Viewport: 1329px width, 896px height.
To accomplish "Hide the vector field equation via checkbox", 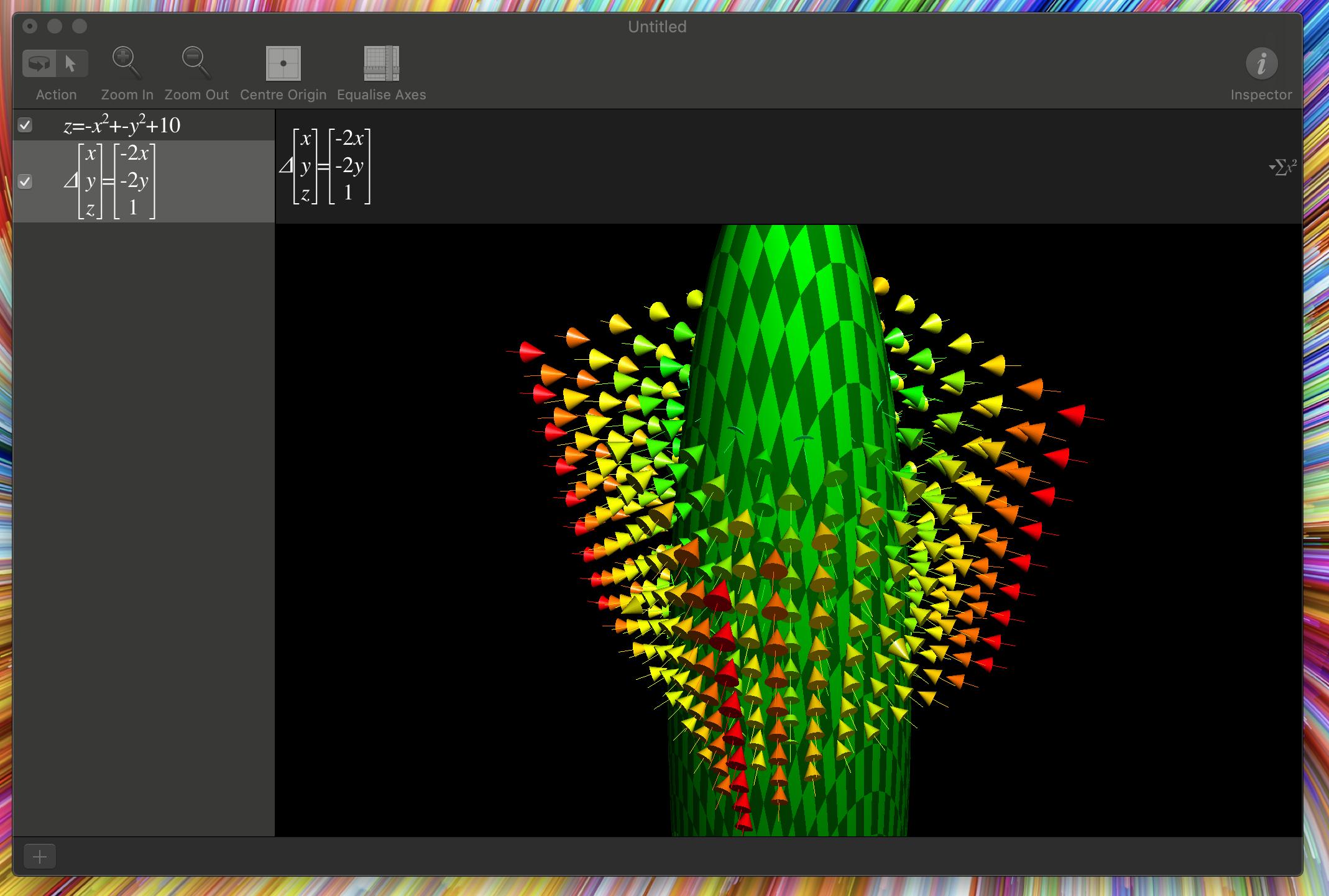I will tap(25, 181).
